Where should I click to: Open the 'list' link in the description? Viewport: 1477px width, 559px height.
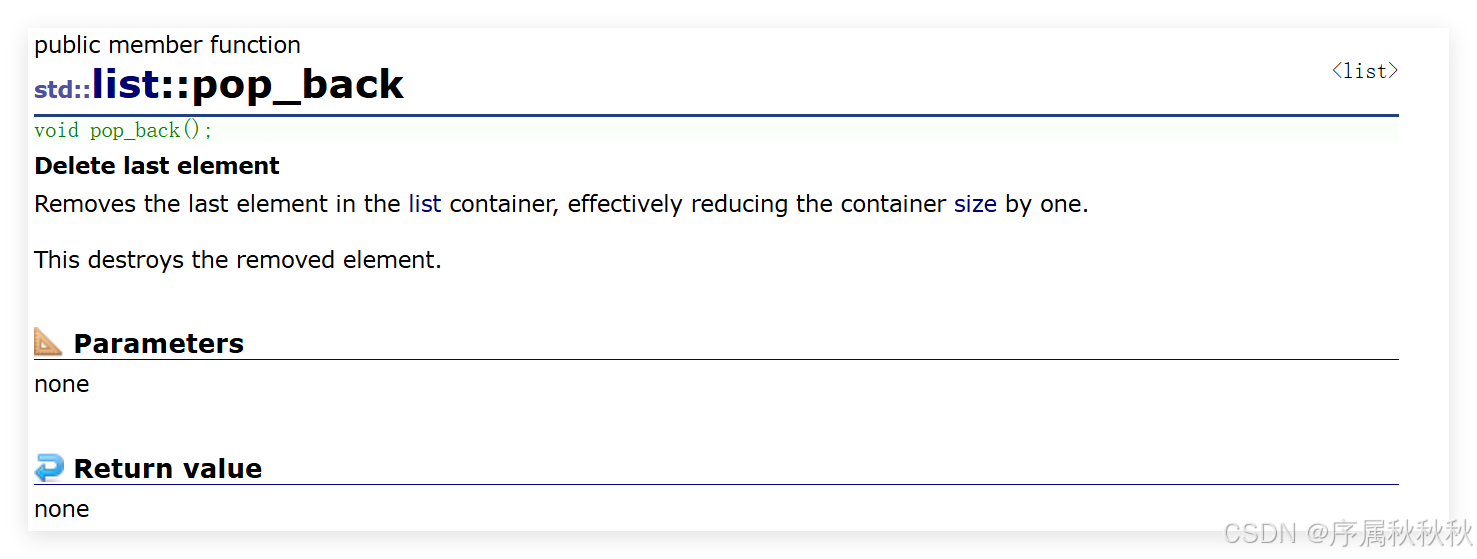pyautogui.click(x=424, y=204)
